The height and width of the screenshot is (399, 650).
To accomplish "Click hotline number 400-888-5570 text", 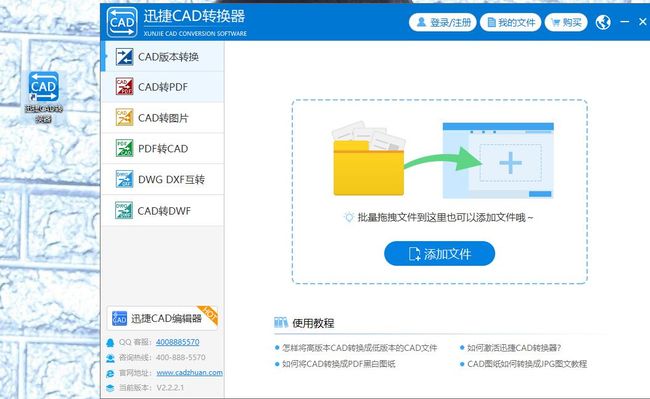I will coord(181,357).
